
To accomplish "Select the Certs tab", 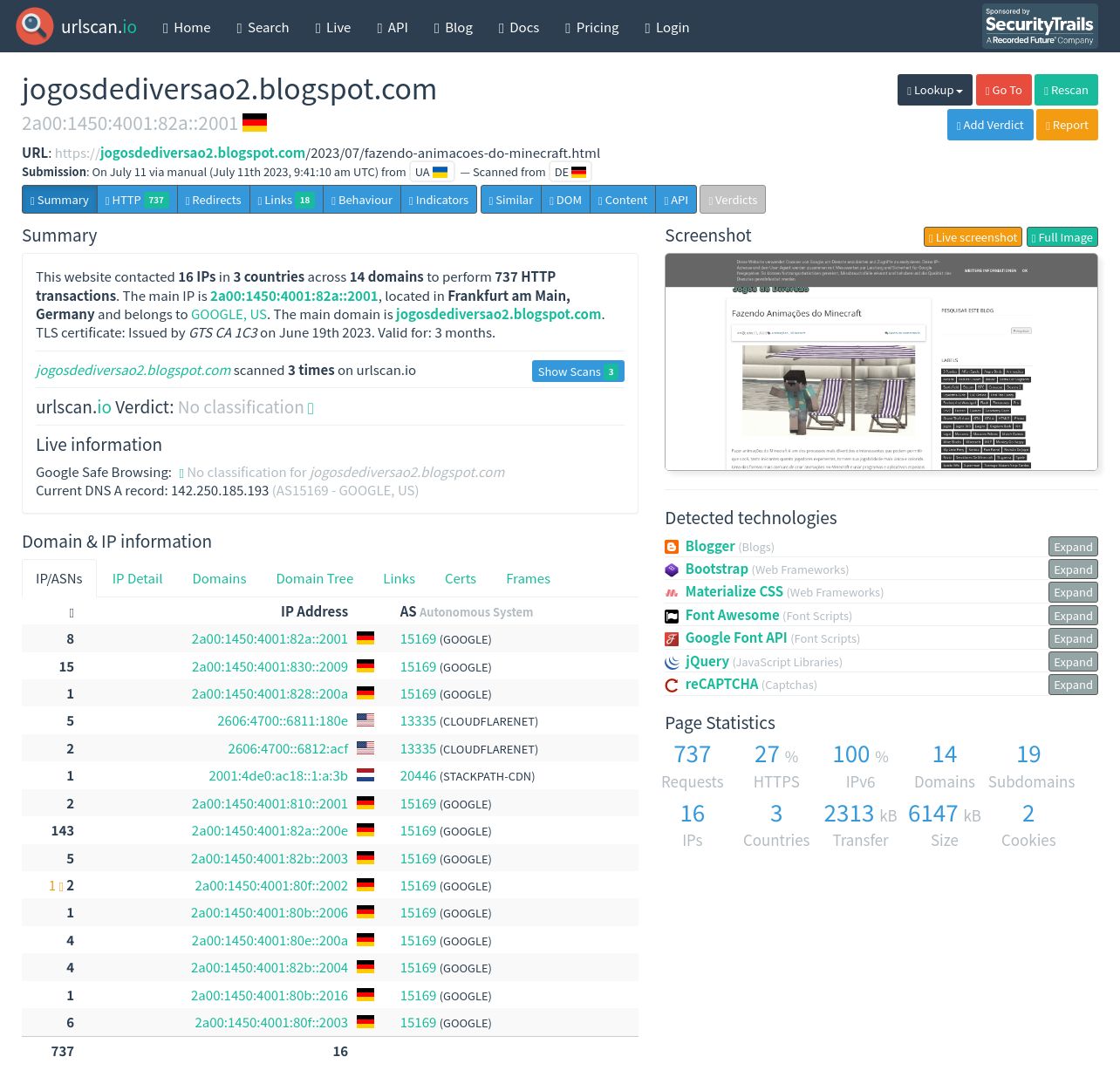I will coord(461,578).
